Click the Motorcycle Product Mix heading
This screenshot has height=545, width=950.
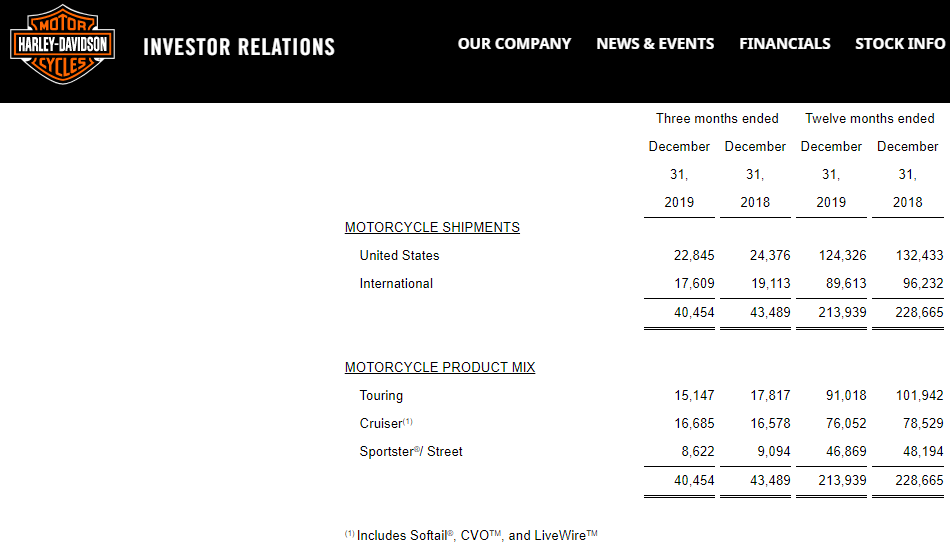click(440, 367)
